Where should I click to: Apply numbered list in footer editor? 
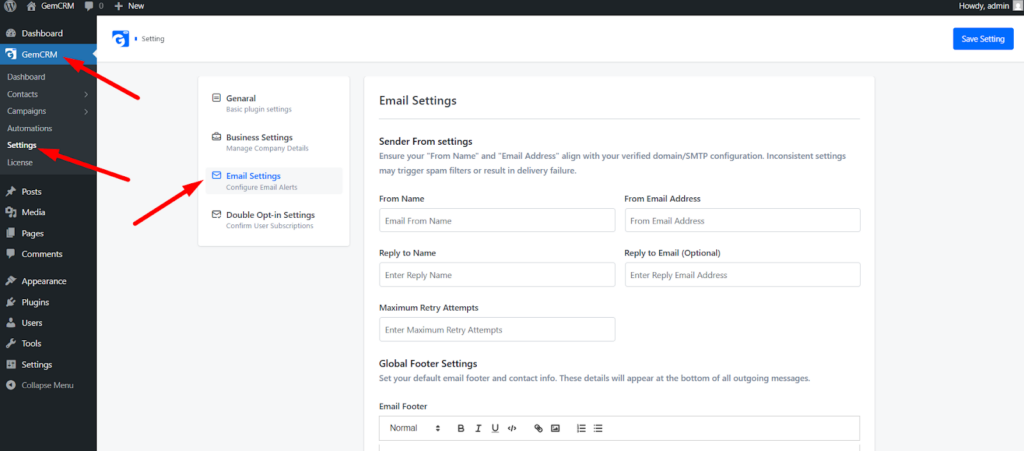pos(581,429)
